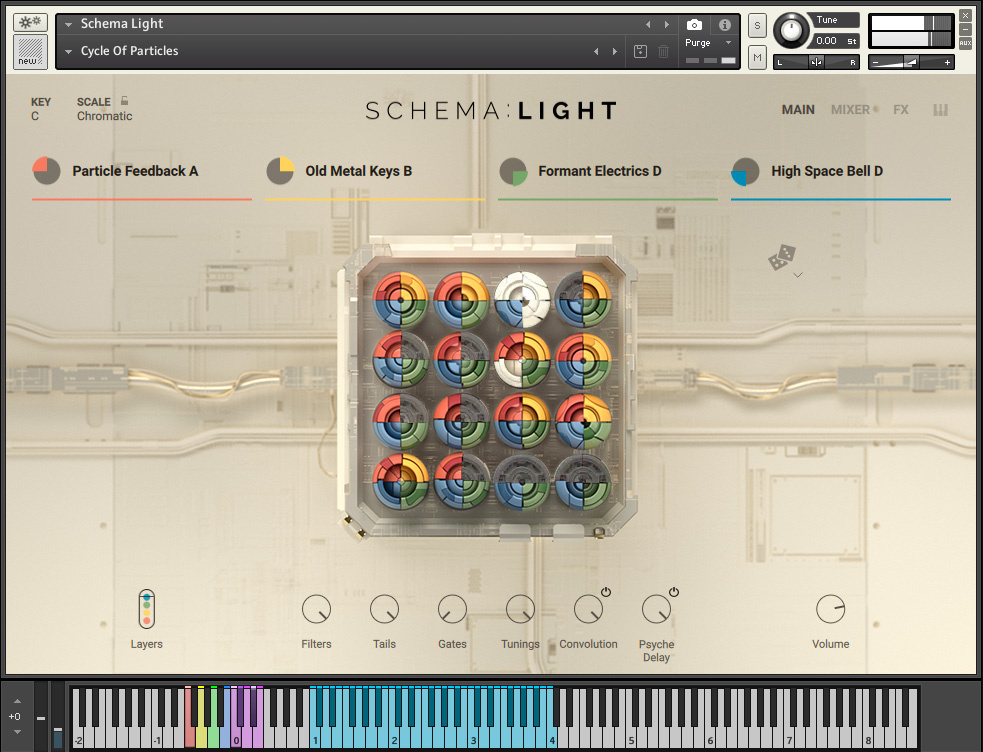Click the Layers capsule icon
This screenshot has width=983, height=752.
(x=147, y=609)
